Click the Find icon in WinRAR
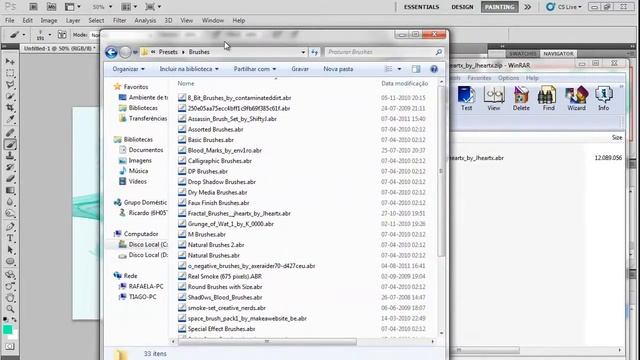Viewport: 640px width, 360px height. click(x=548, y=98)
